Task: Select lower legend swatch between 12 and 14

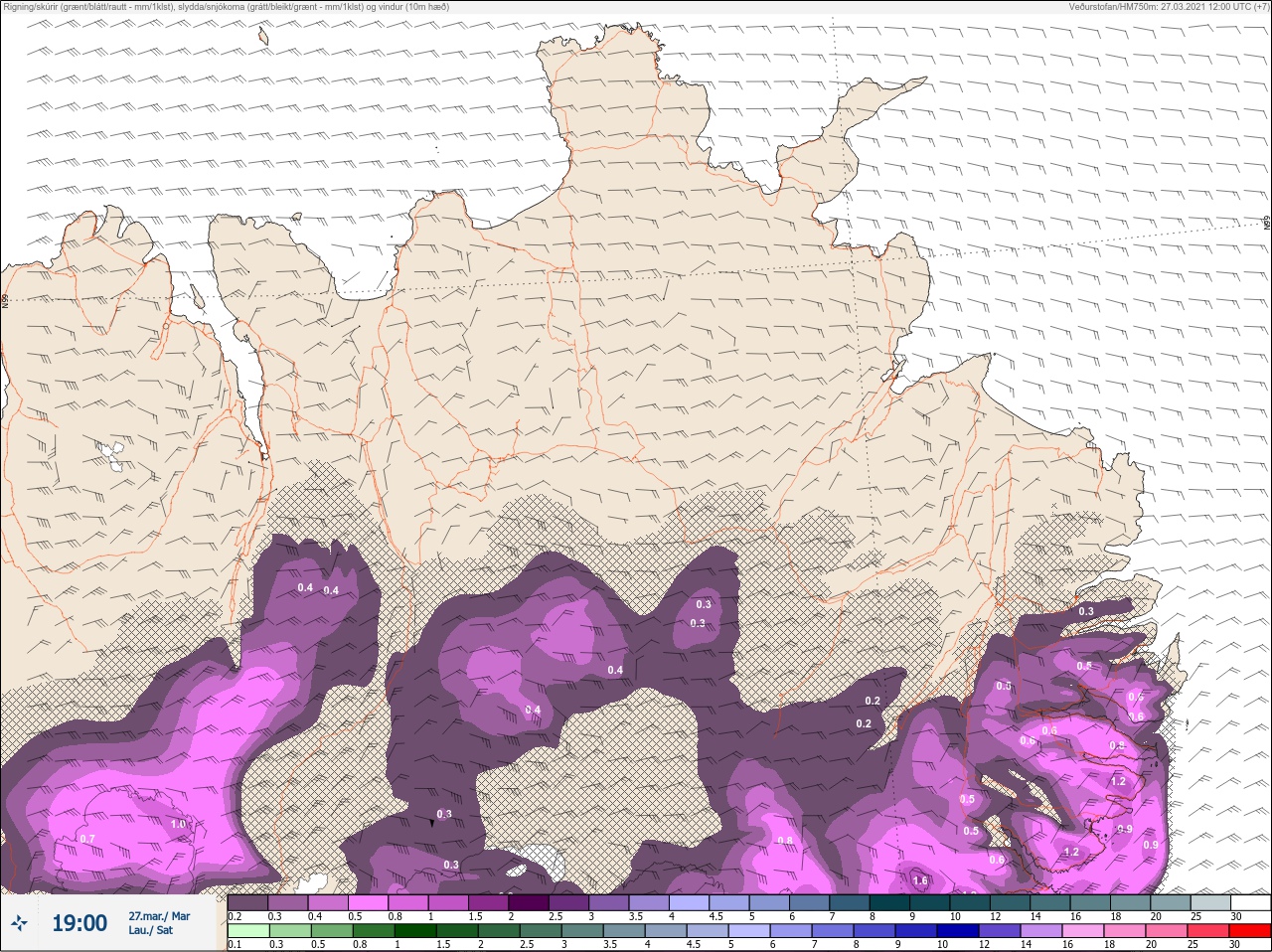Action: point(1000,931)
